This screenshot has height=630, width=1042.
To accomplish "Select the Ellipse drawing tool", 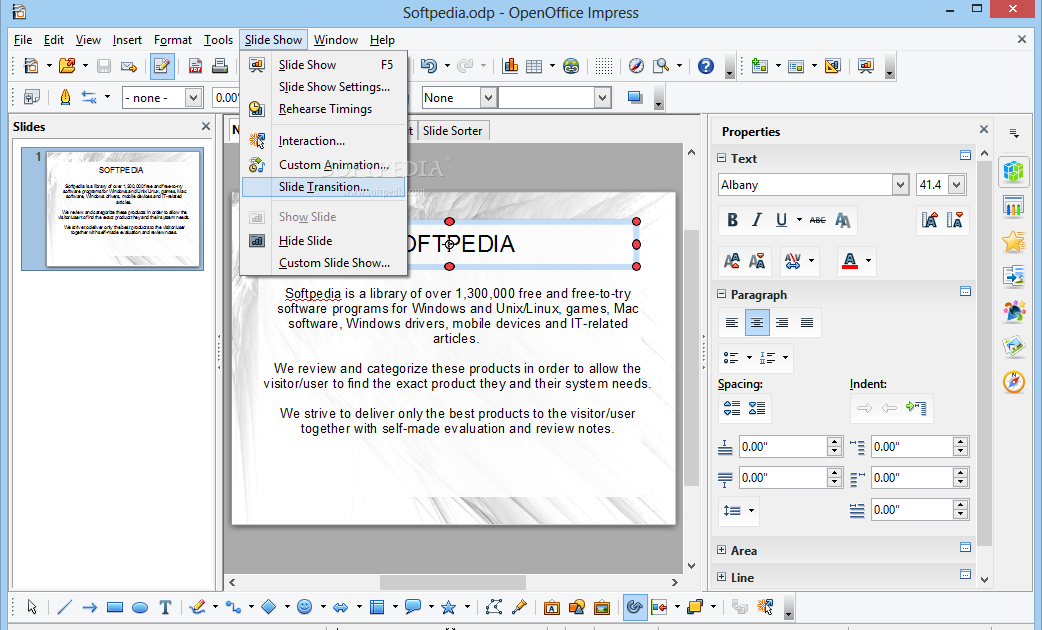I will pyautogui.click(x=140, y=607).
